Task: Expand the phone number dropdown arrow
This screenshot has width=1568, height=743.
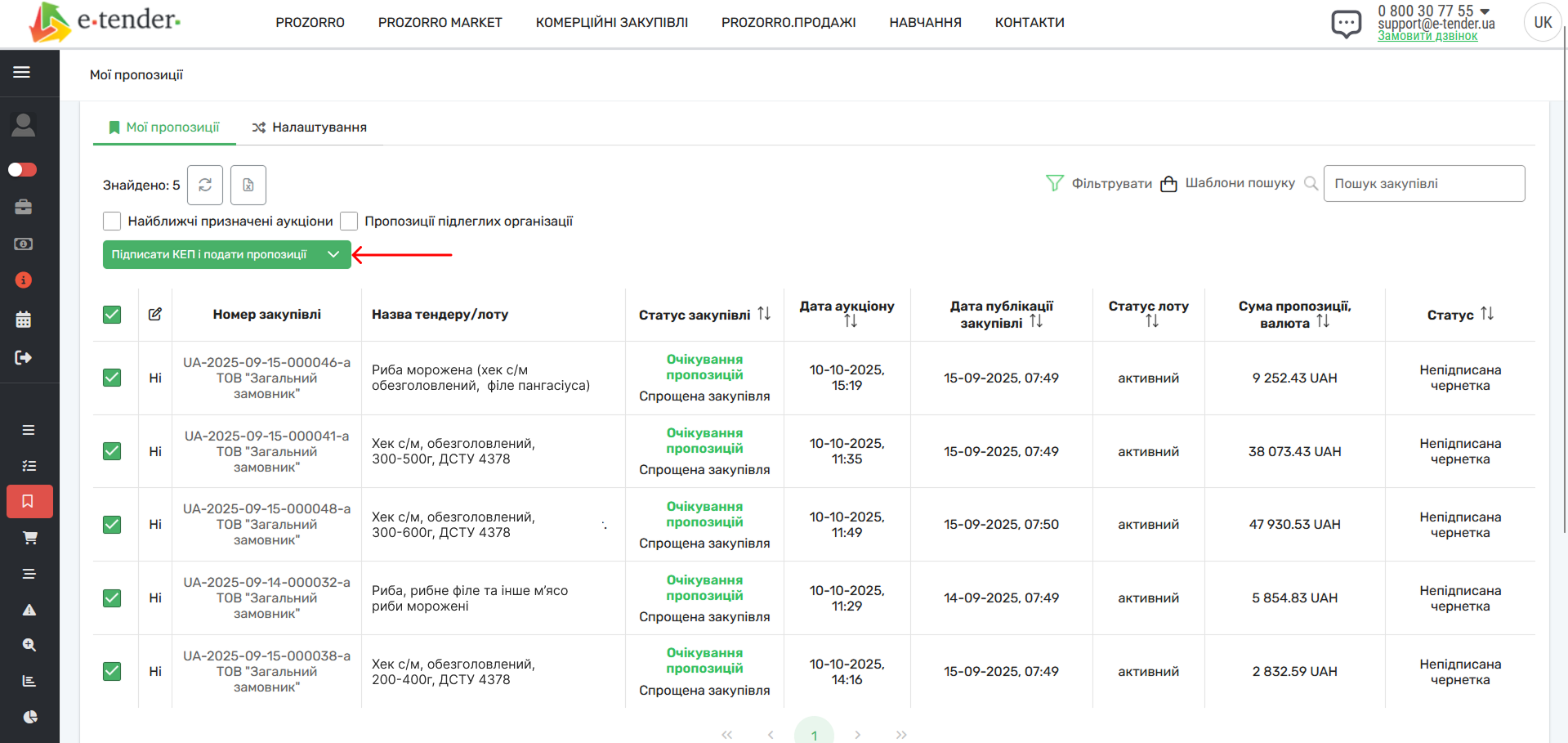Action: tap(1485, 11)
